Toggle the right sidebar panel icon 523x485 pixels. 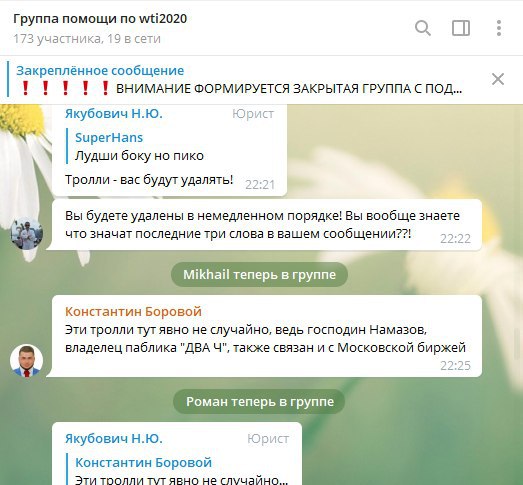[x=461, y=28]
